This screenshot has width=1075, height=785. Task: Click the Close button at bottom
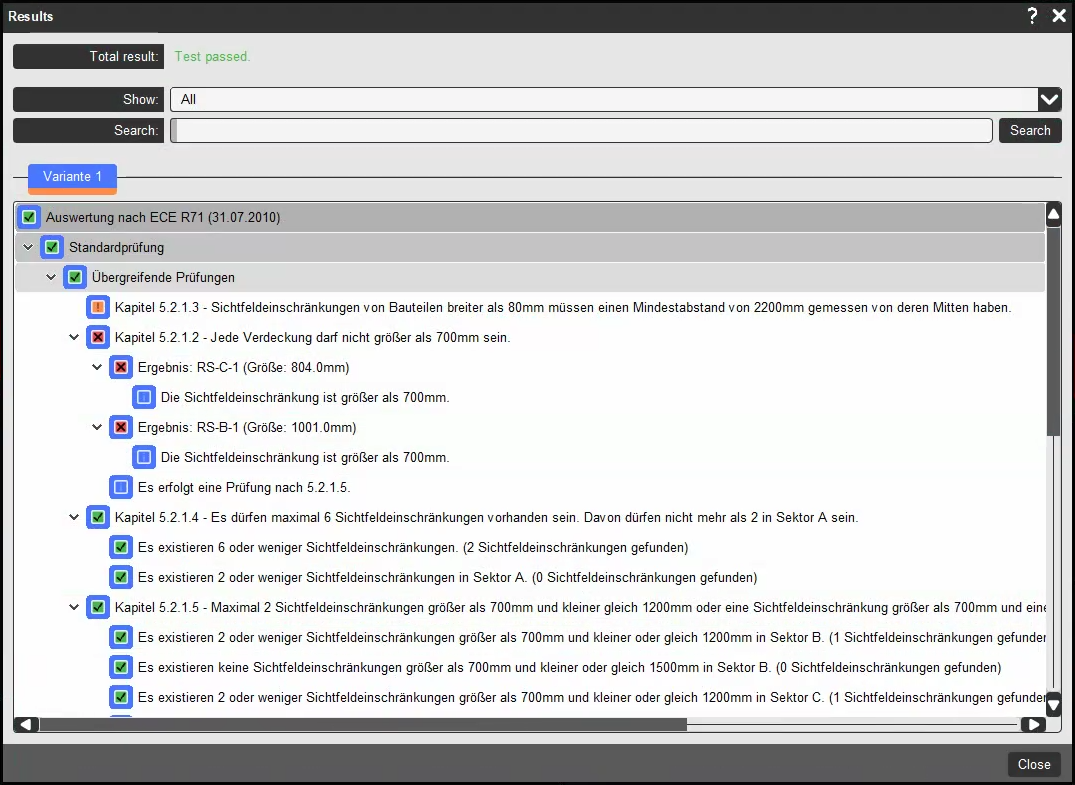(x=1033, y=764)
